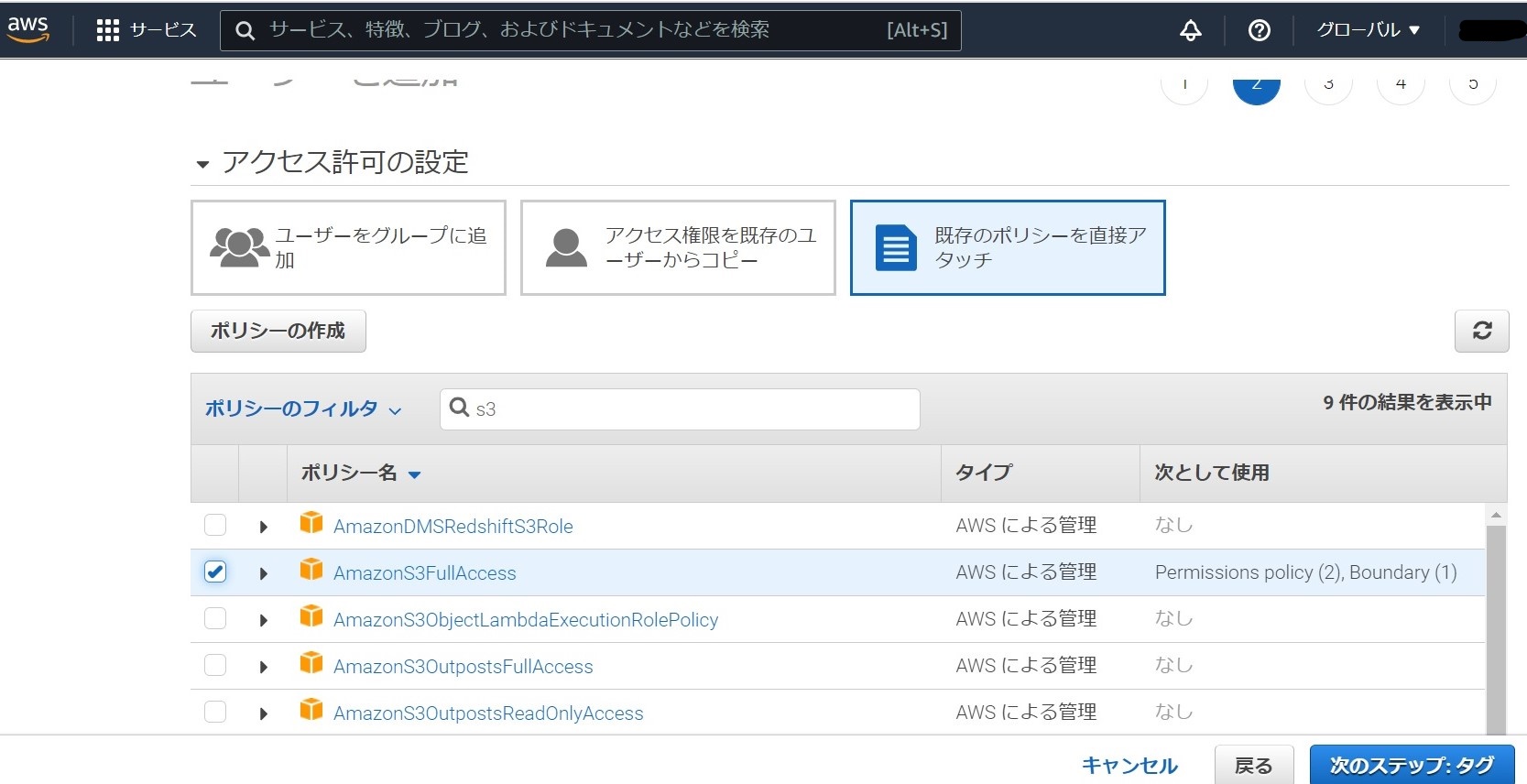Check the AmazonS3ObjectLambdaExecutionRolePolicy checkbox
This screenshot has width=1527, height=784.
point(215,618)
